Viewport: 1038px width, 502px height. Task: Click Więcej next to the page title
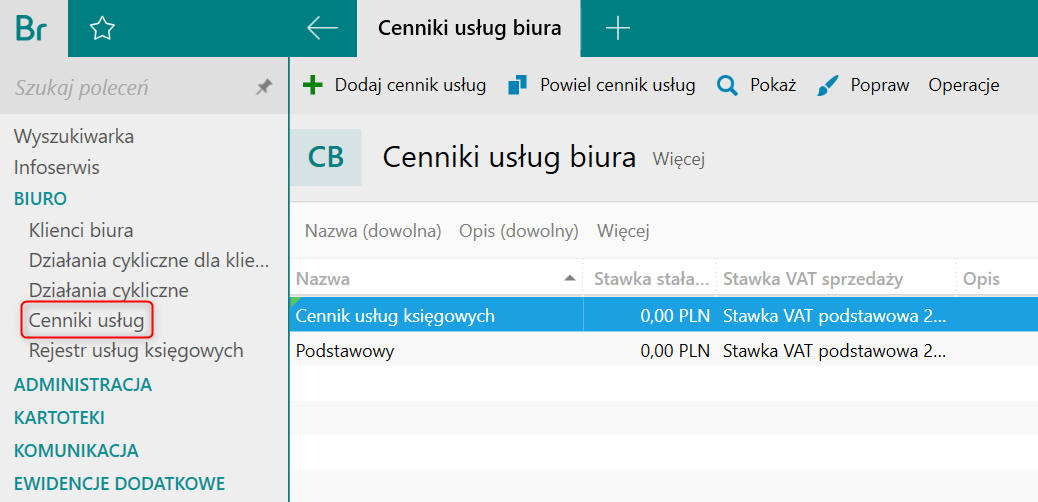click(x=679, y=159)
